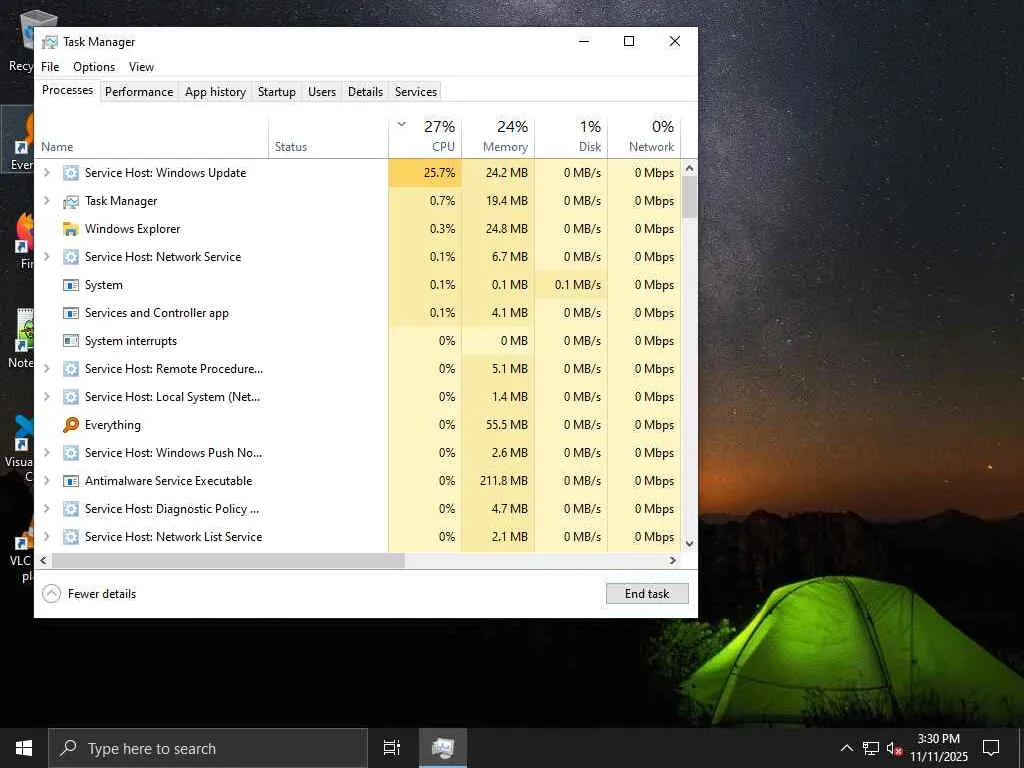Open the network status tray icon
1024x768 pixels.
coord(871,748)
